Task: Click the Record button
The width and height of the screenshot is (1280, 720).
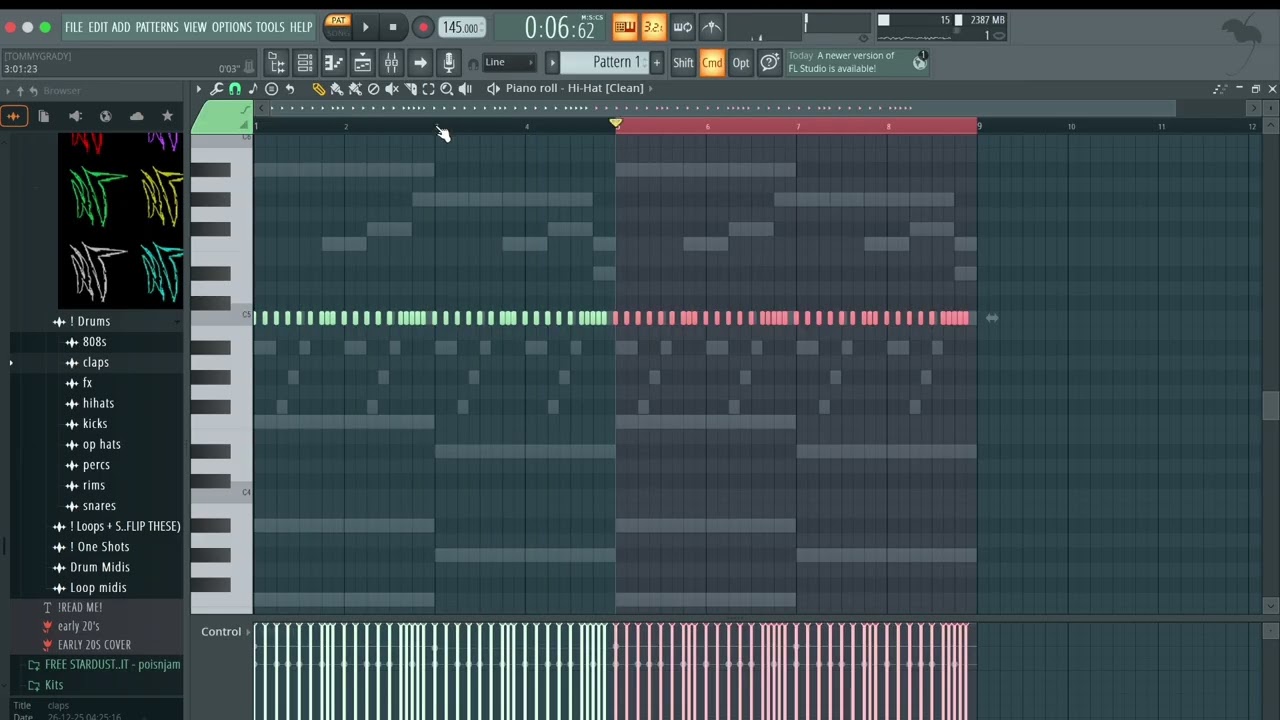Action: click(423, 28)
